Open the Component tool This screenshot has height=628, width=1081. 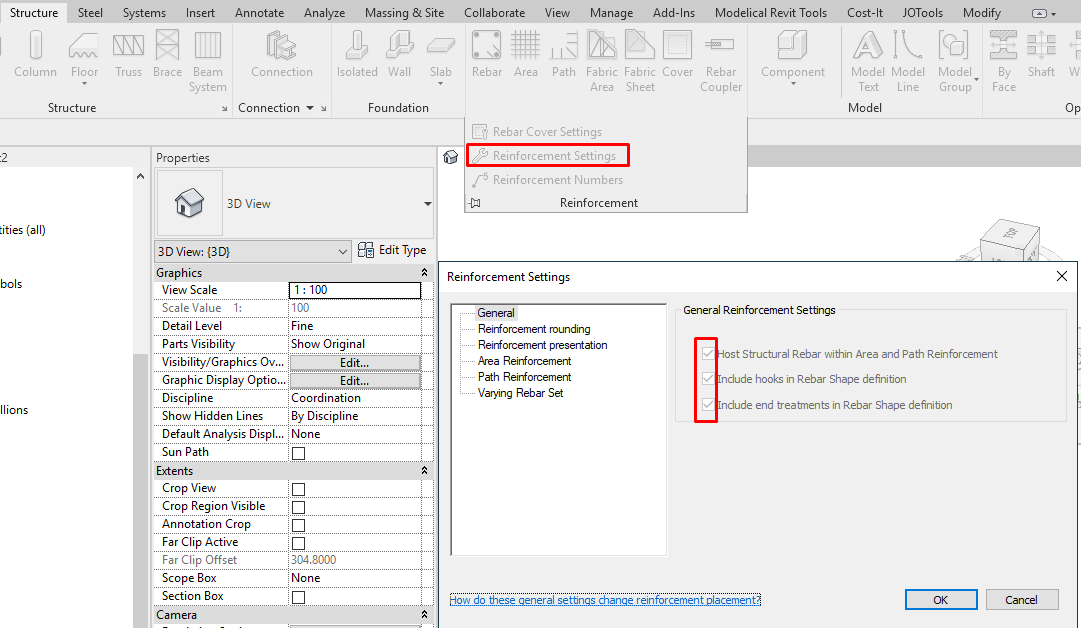793,52
